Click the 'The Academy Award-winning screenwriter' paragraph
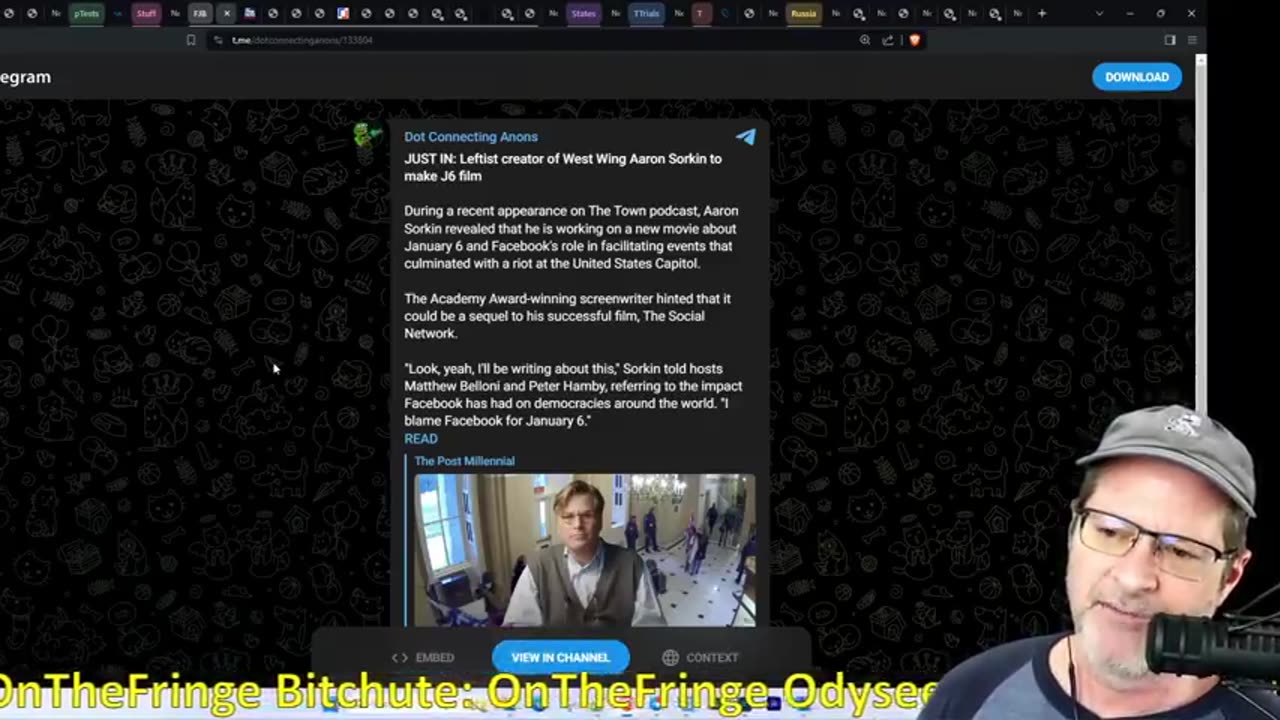The image size is (1280, 720). pyautogui.click(x=567, y=316)
